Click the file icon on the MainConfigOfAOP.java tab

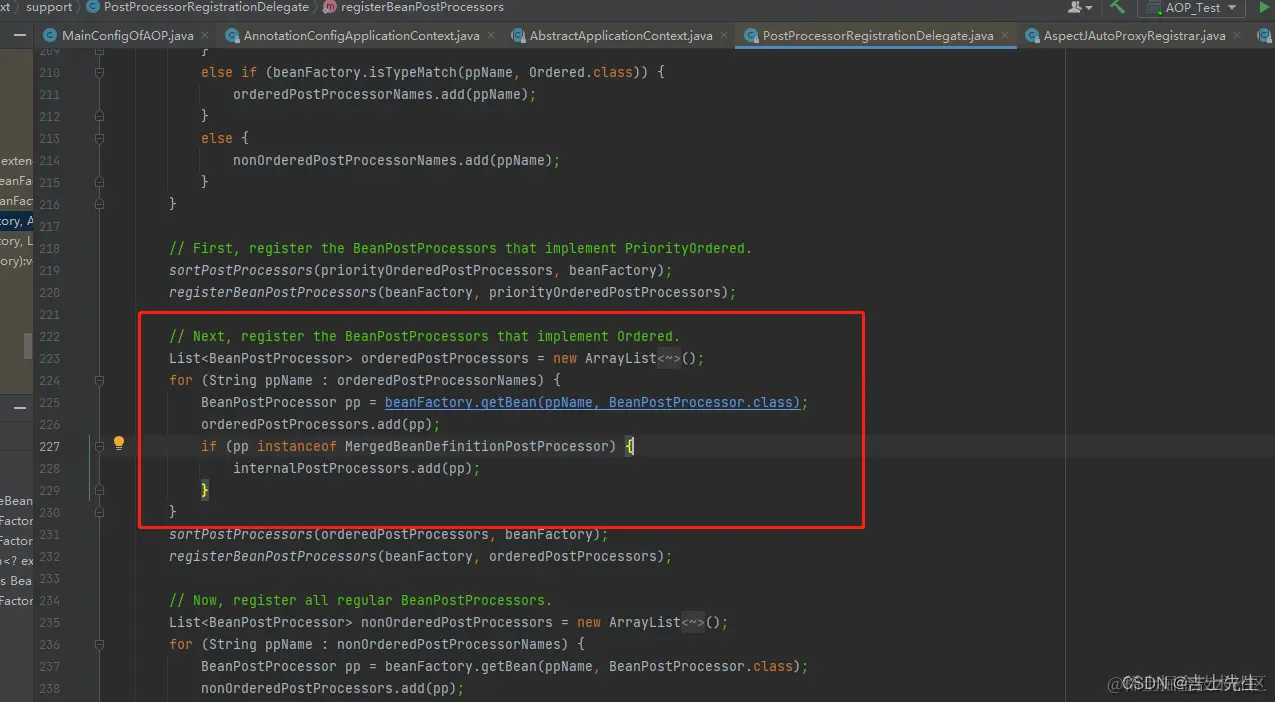pyautogui.click(x=50, y=35)
